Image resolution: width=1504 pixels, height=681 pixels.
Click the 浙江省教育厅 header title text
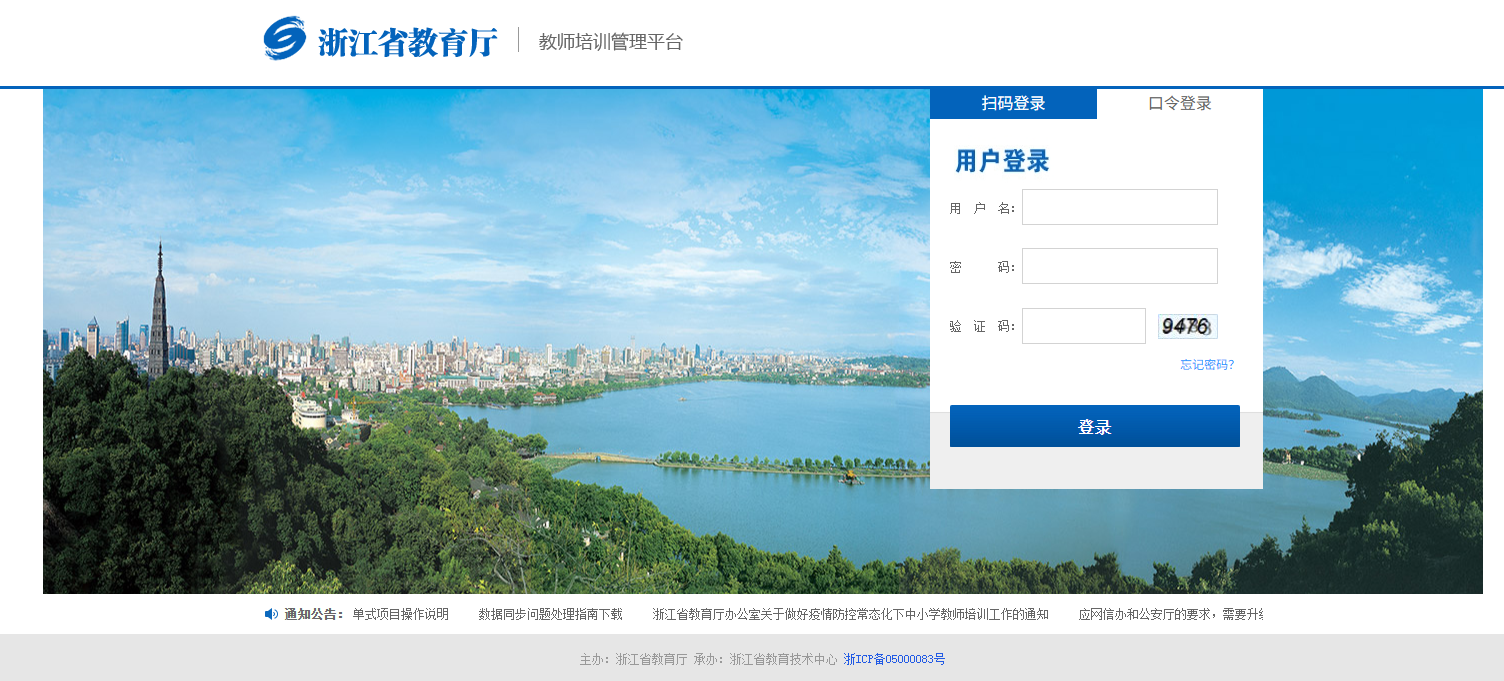tap(407, 42)
